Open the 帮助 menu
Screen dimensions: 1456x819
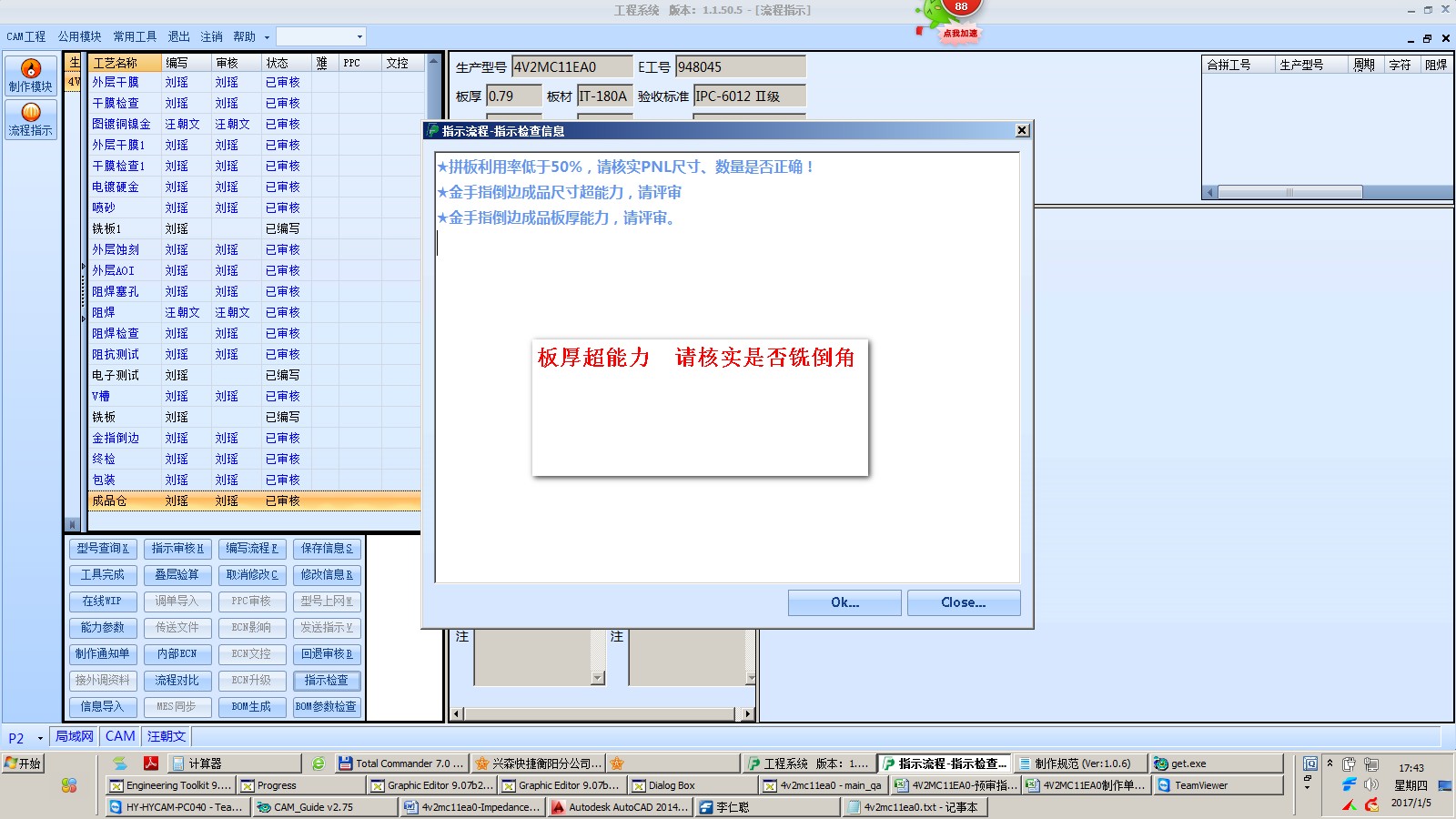[x=245, y=36]
